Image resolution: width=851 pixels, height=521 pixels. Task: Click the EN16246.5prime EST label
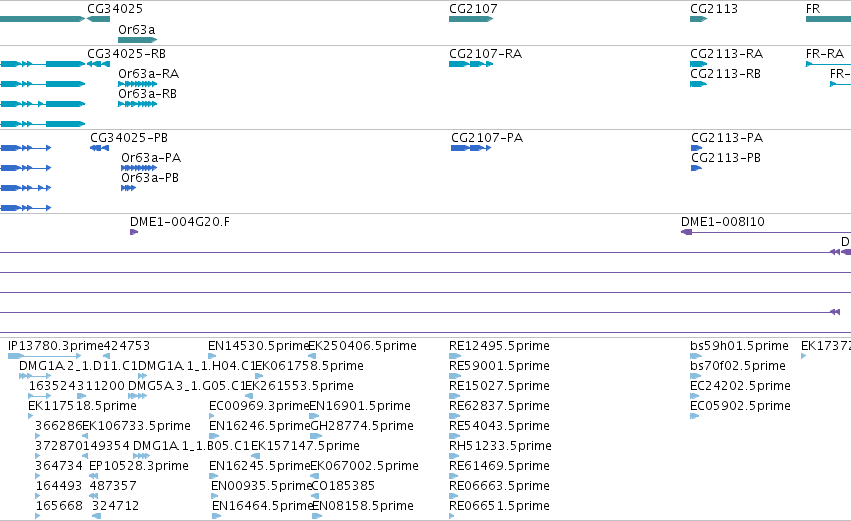click(259, 426)
